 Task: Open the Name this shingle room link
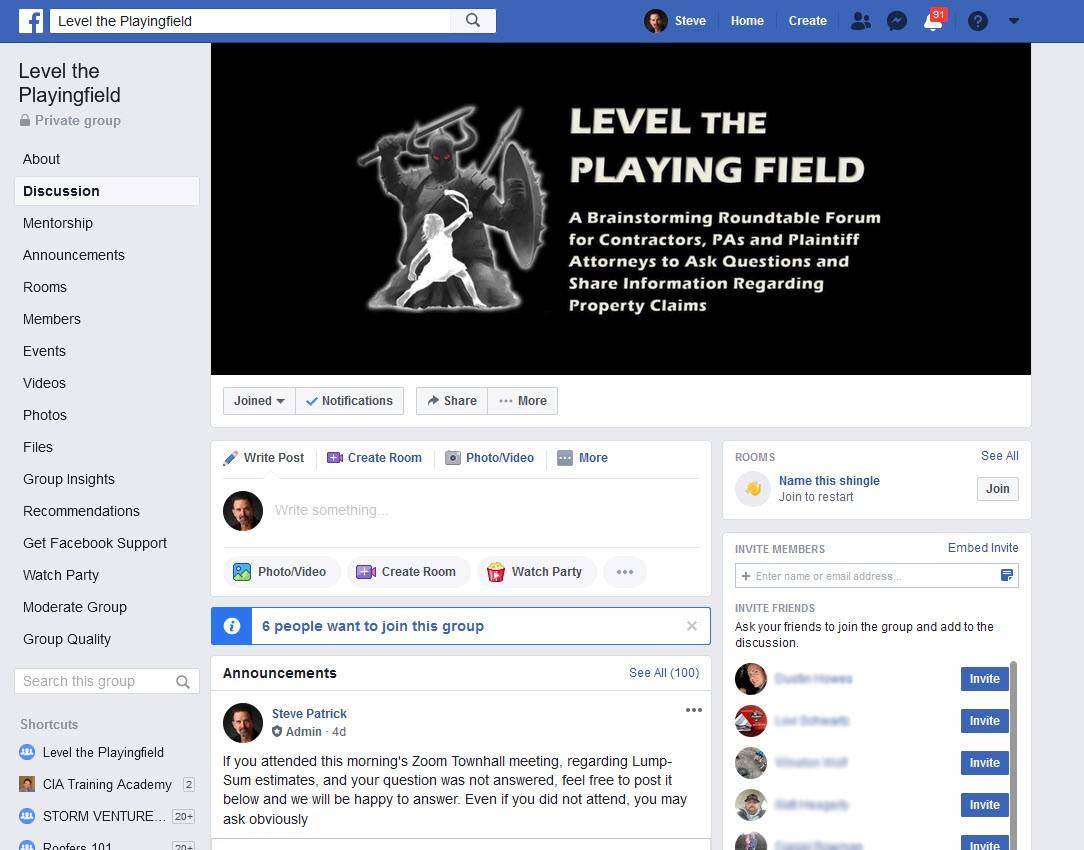pos(829,480)
